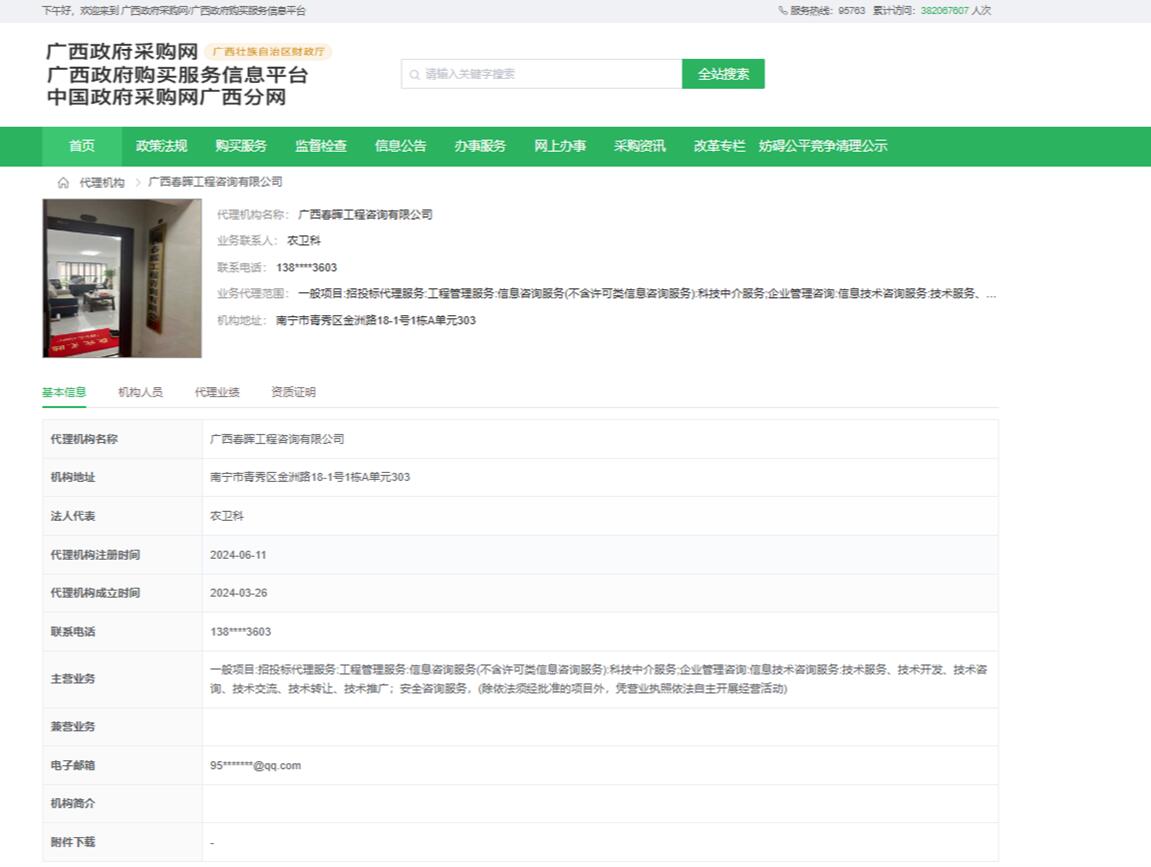Click the home icon in the breadcrumb
1151x867 pixels.
(62, 182)
